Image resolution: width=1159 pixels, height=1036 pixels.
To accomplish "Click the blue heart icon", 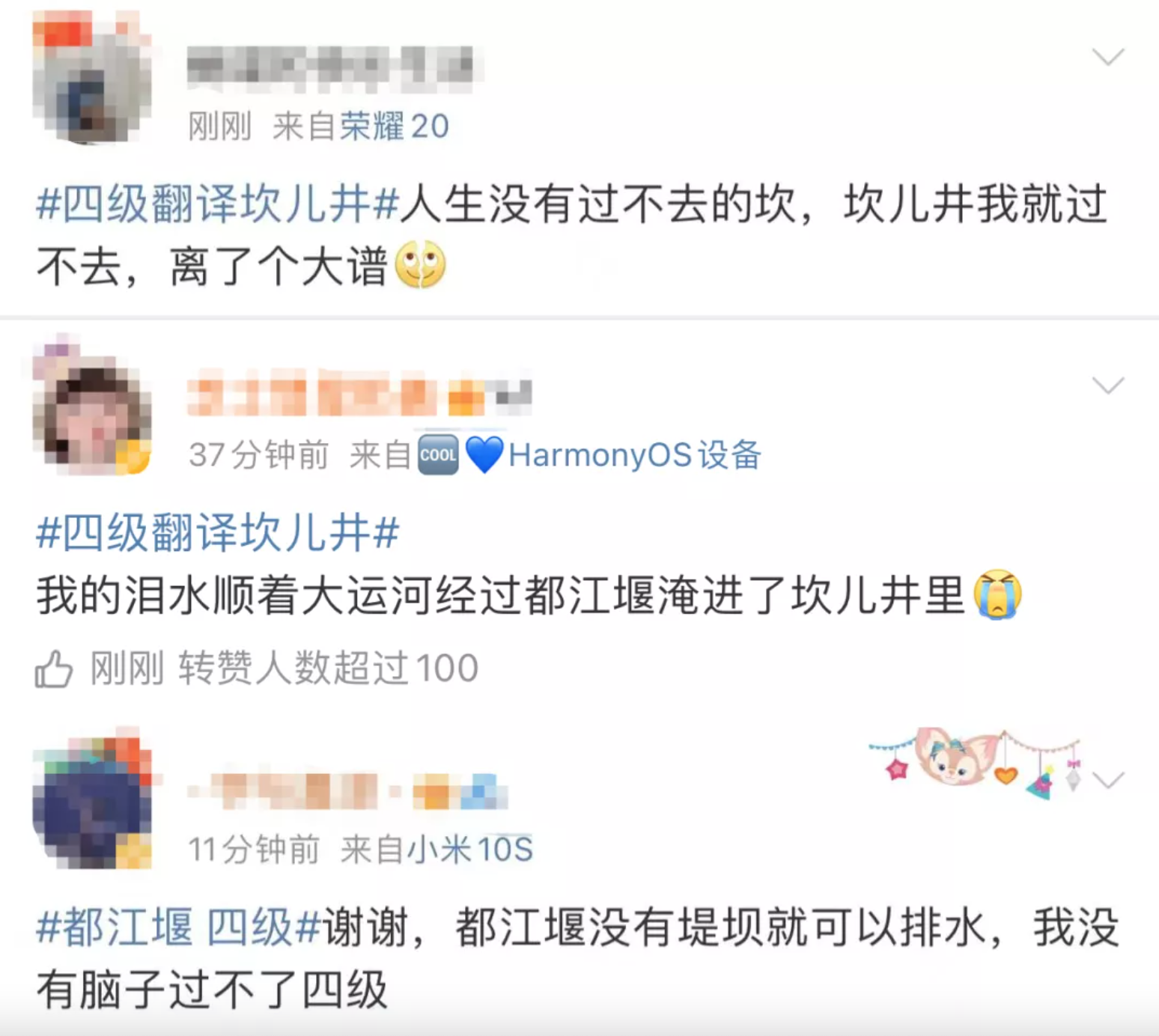I will point(484,454).
